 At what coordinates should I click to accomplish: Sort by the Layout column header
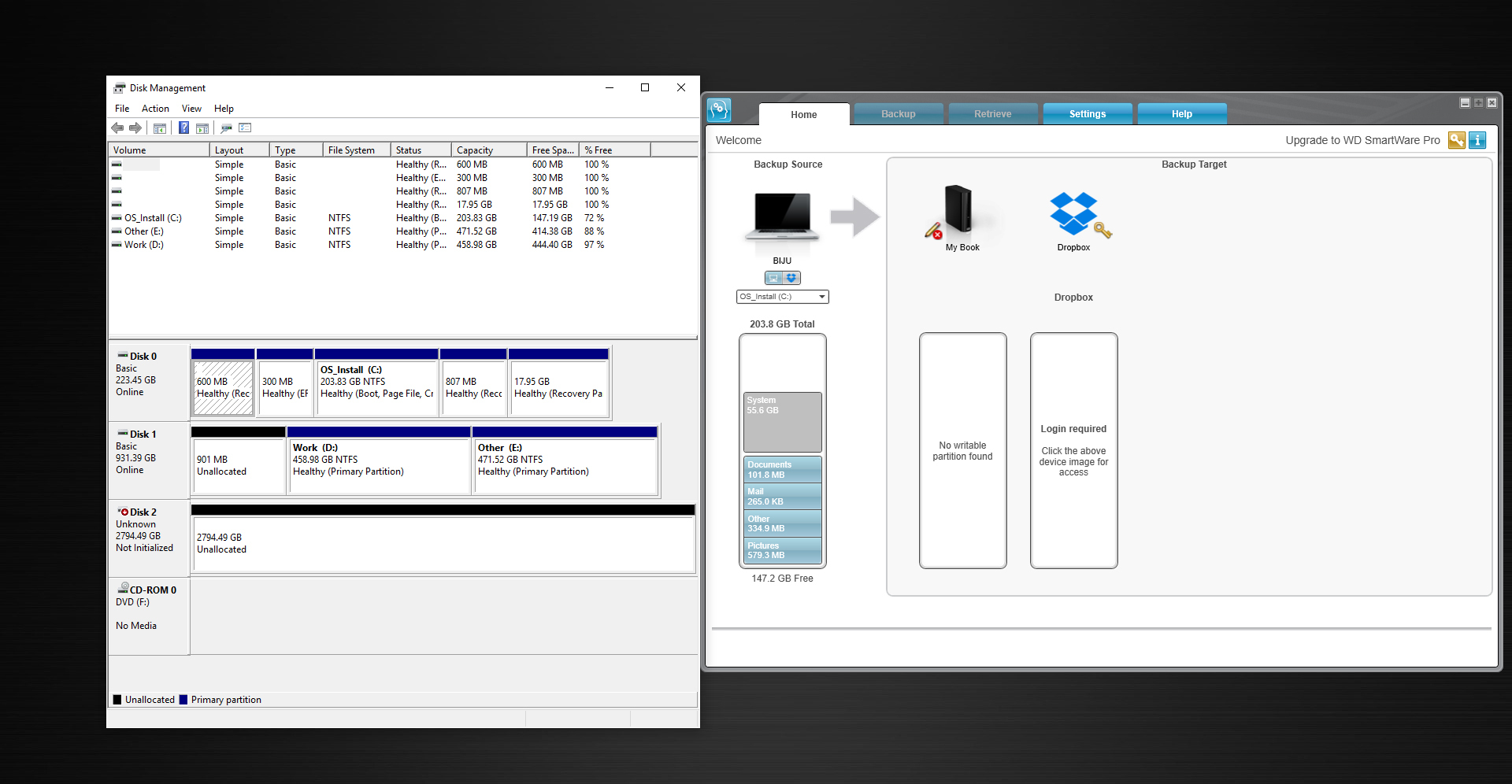point(239,150)
